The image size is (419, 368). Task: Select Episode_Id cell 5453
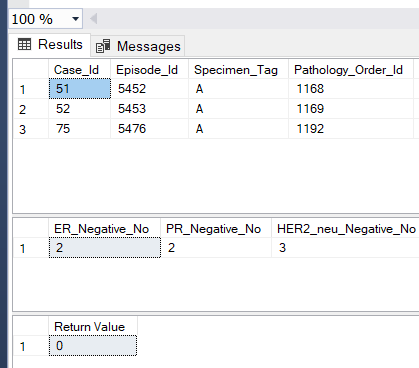149,109
